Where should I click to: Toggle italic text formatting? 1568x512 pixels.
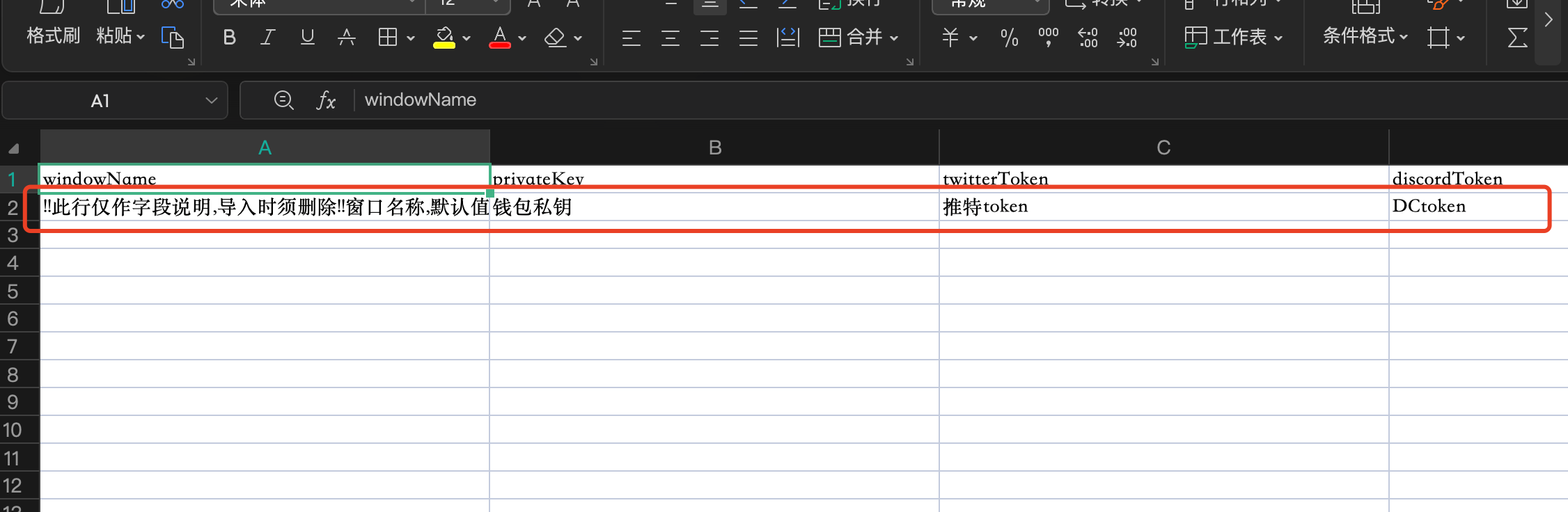click(x=267, y=38)
